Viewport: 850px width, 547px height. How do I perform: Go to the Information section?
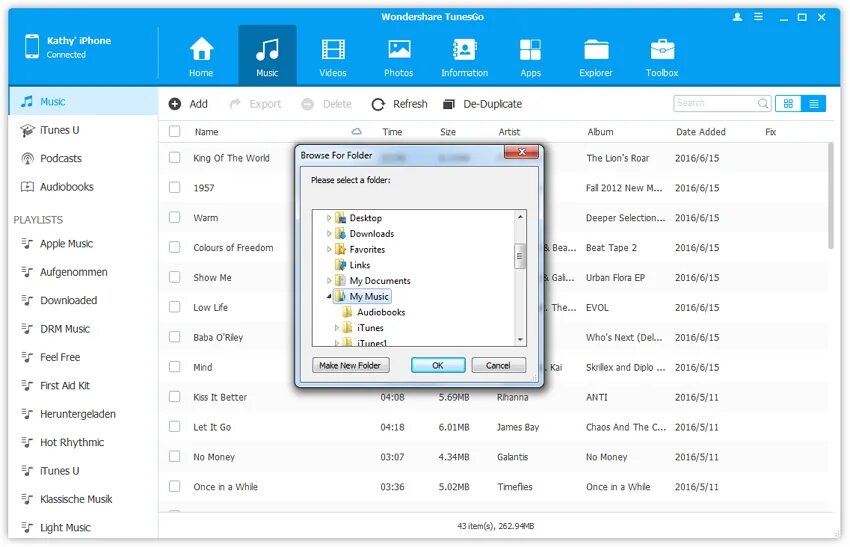coord(464,56)
